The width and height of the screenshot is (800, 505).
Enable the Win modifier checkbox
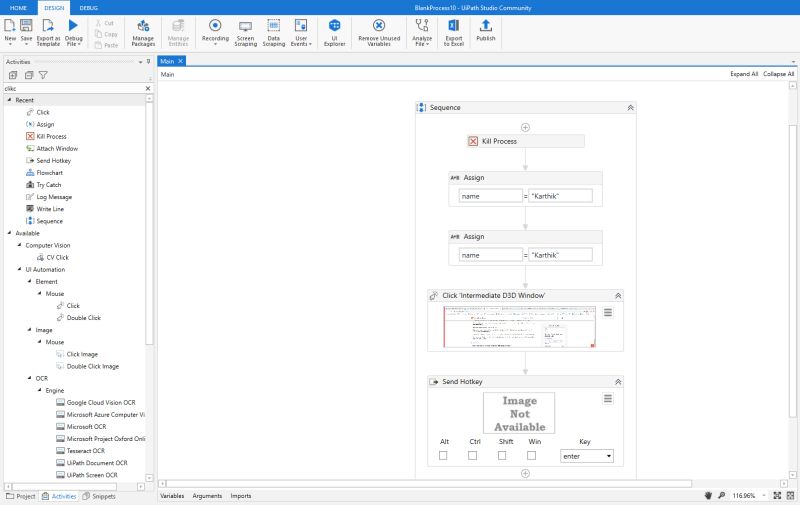tap(532, 455)
